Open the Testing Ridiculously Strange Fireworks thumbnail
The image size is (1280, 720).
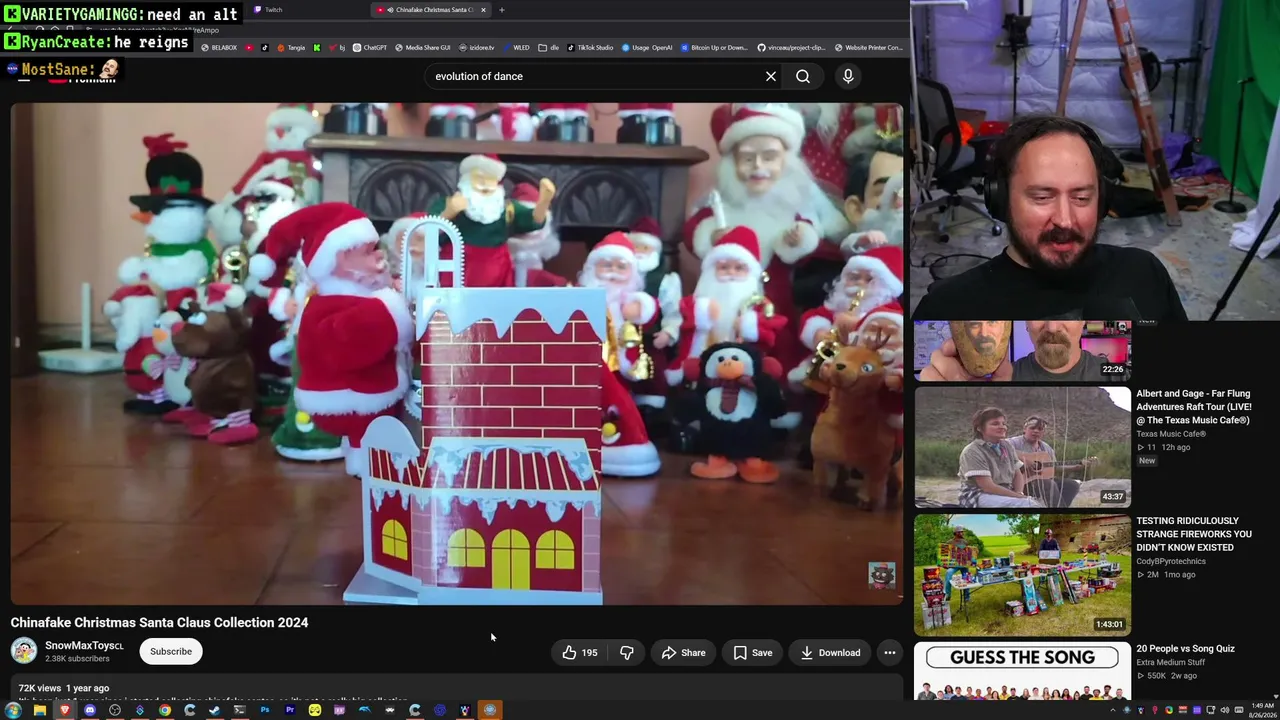tap(1022, 575)
